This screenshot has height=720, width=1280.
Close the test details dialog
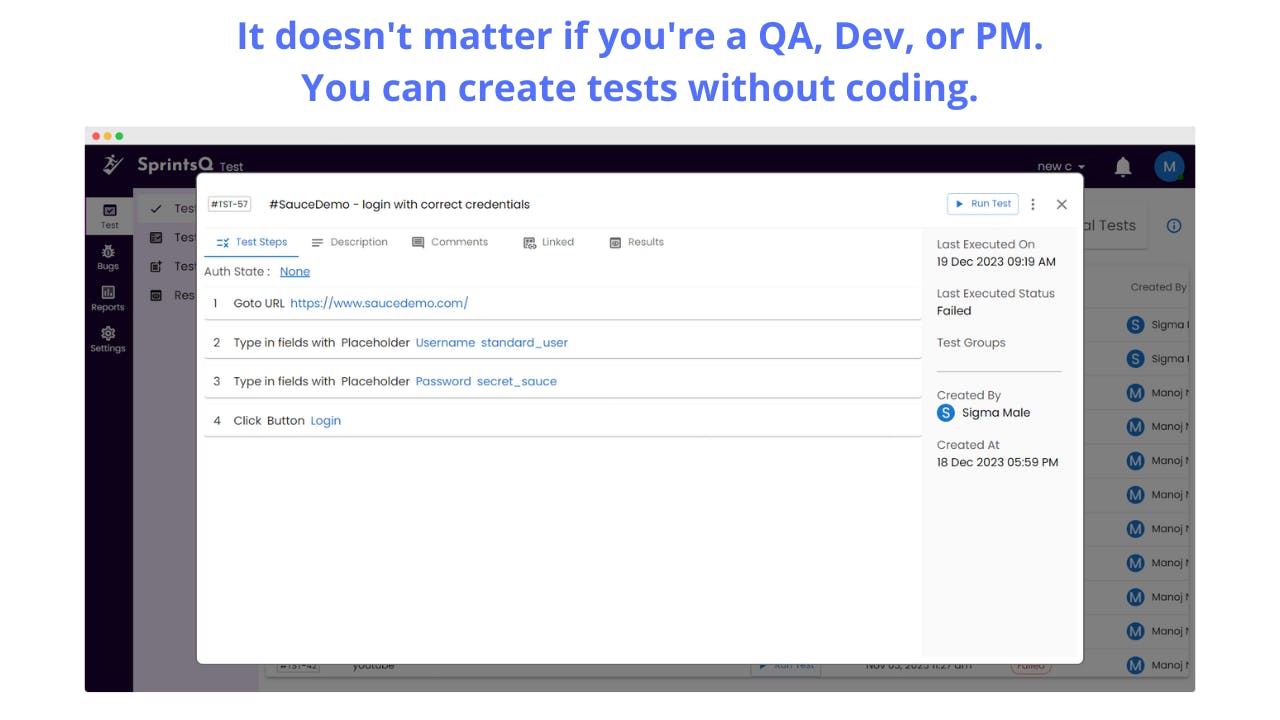[x=1062, y=204]
